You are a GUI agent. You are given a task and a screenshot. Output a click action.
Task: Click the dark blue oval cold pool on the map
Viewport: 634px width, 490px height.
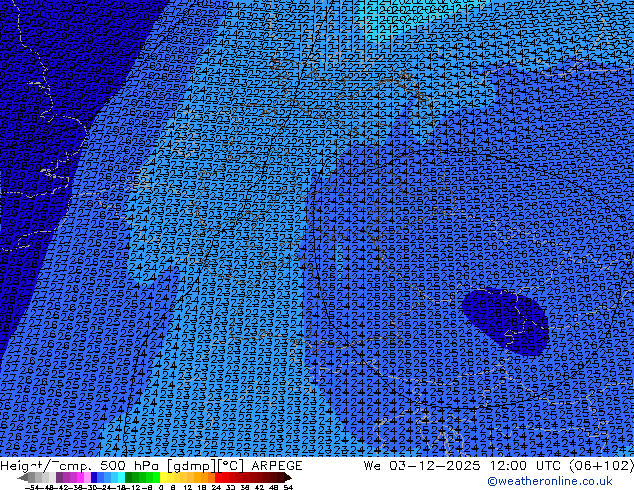click(505, 321)
